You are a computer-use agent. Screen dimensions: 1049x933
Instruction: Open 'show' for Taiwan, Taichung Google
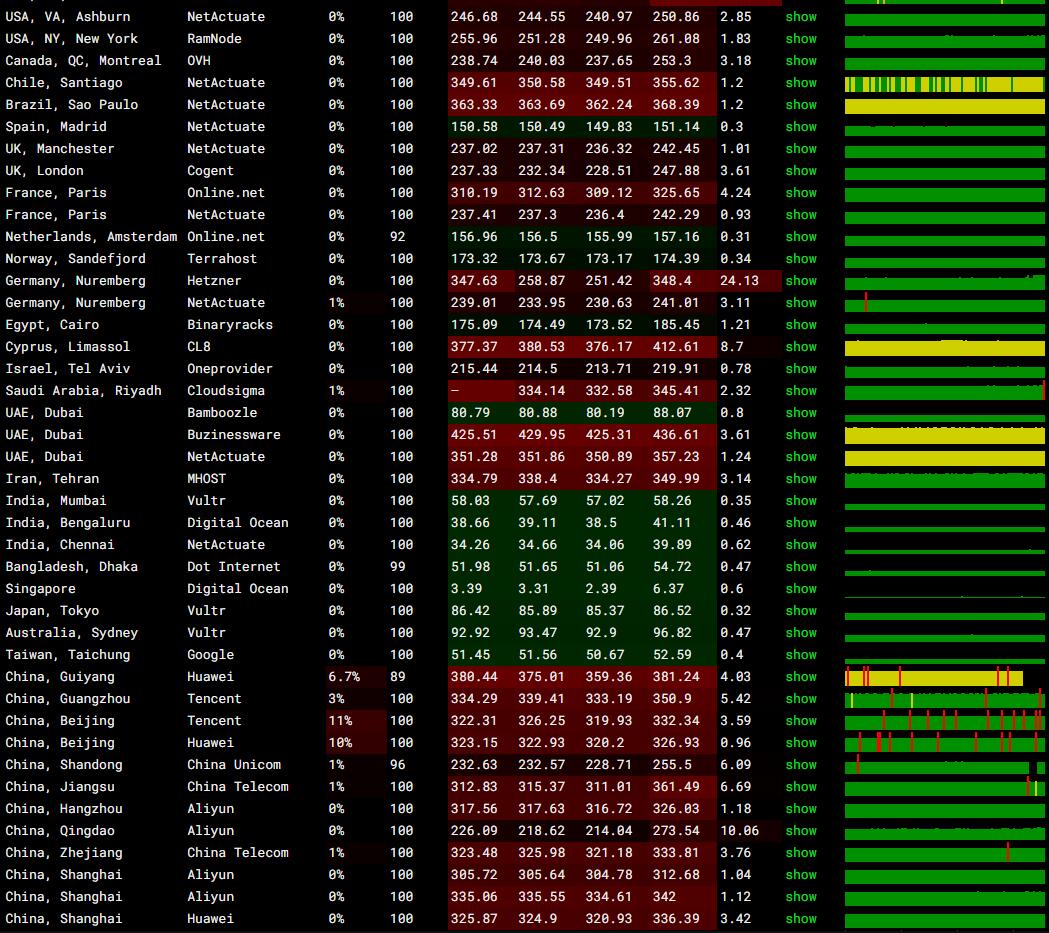tap(801, 655)
